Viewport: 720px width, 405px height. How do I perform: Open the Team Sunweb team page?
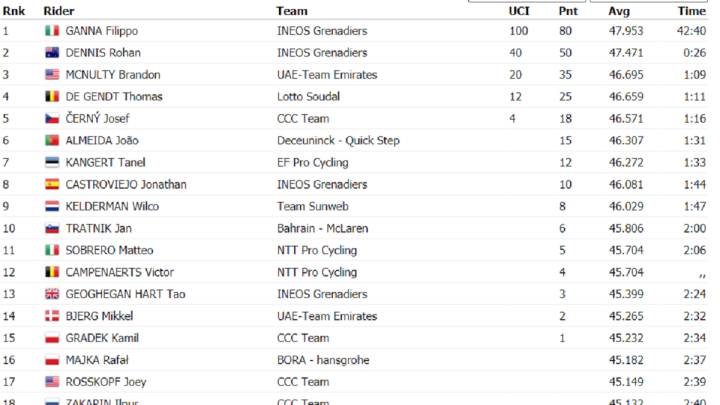tap(313, 207)
